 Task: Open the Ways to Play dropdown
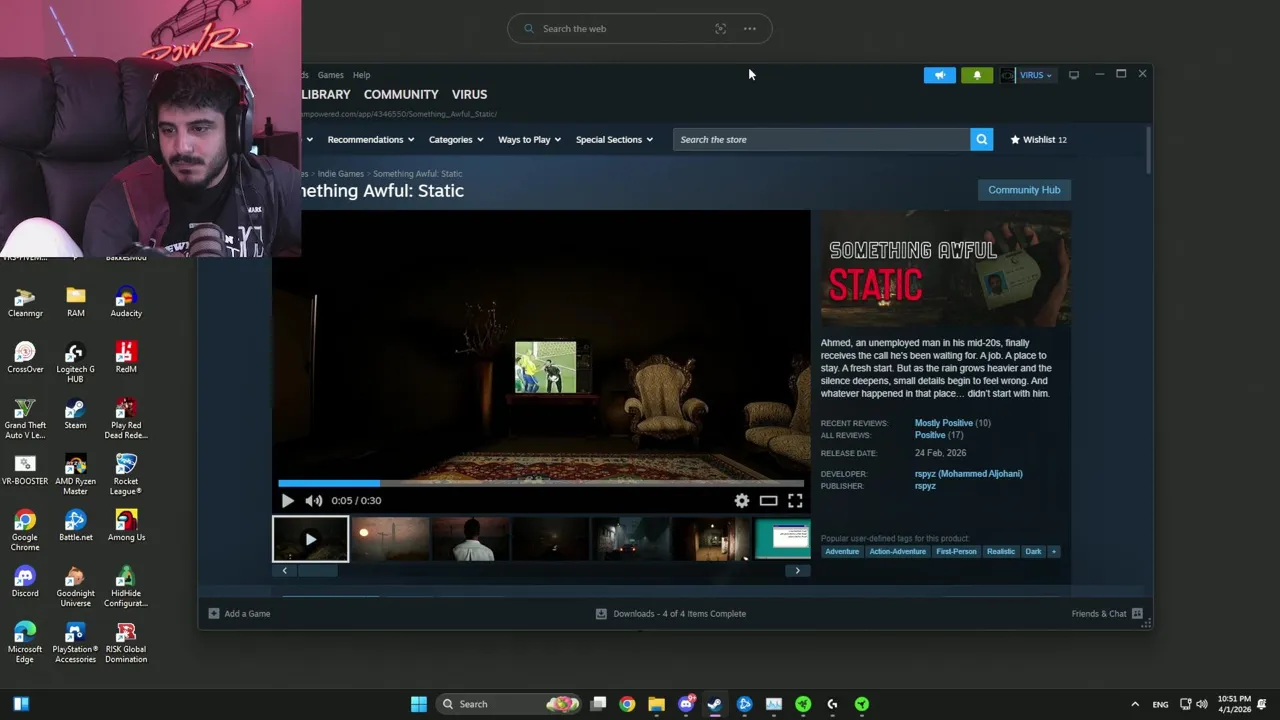[x=529, y=140]
